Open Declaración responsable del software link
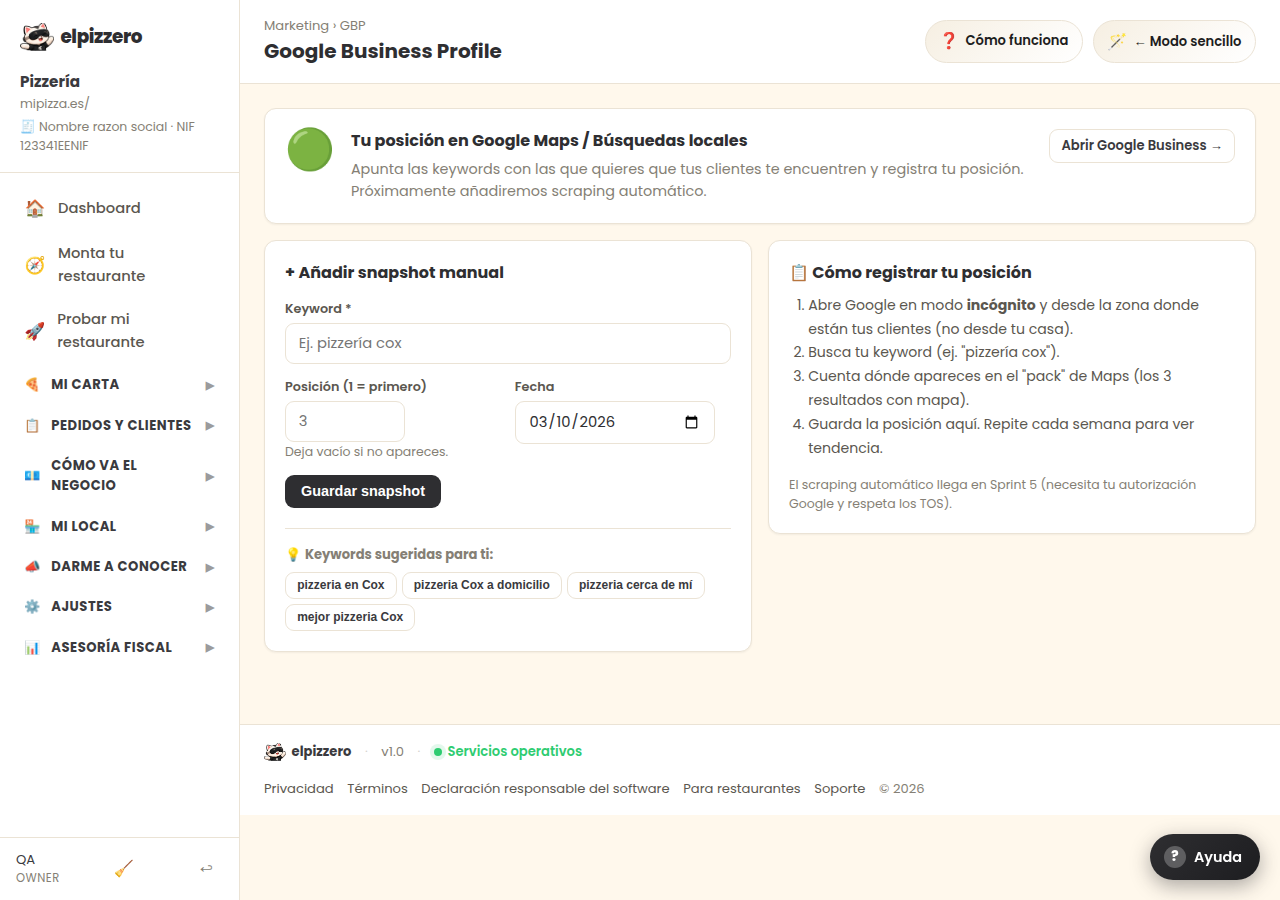This screenshot has width=1280, height=900. [545, 789]
